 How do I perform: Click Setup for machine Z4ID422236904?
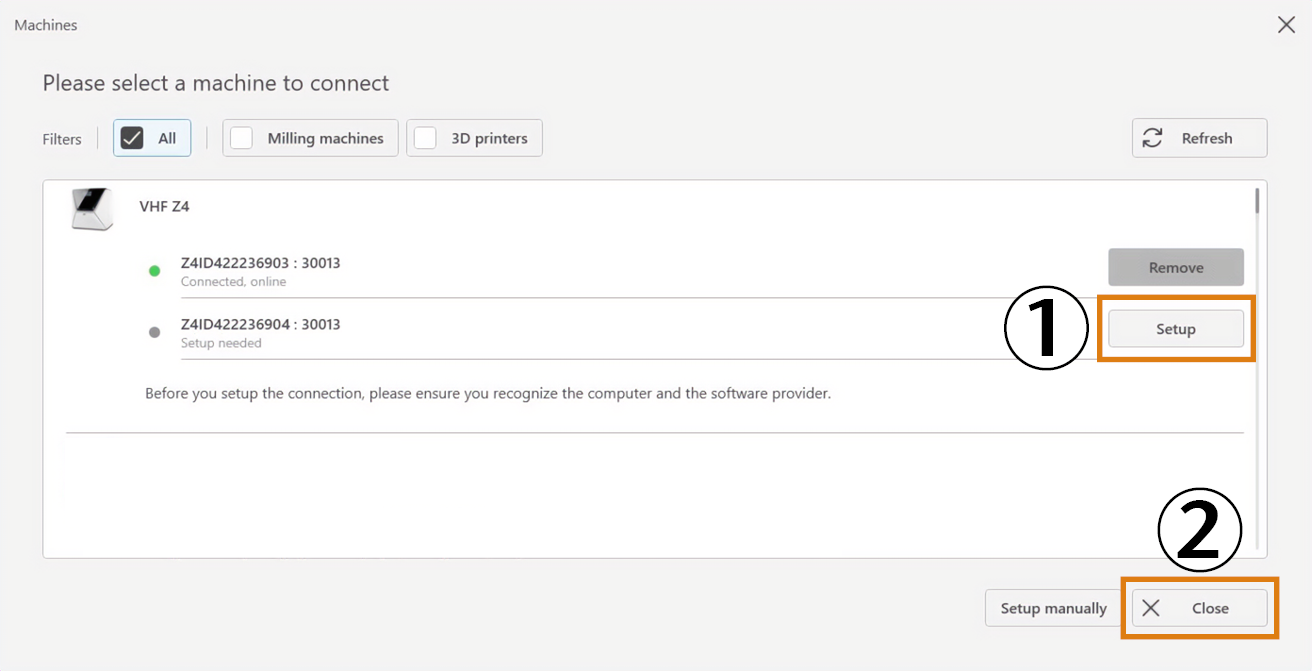1176,328
